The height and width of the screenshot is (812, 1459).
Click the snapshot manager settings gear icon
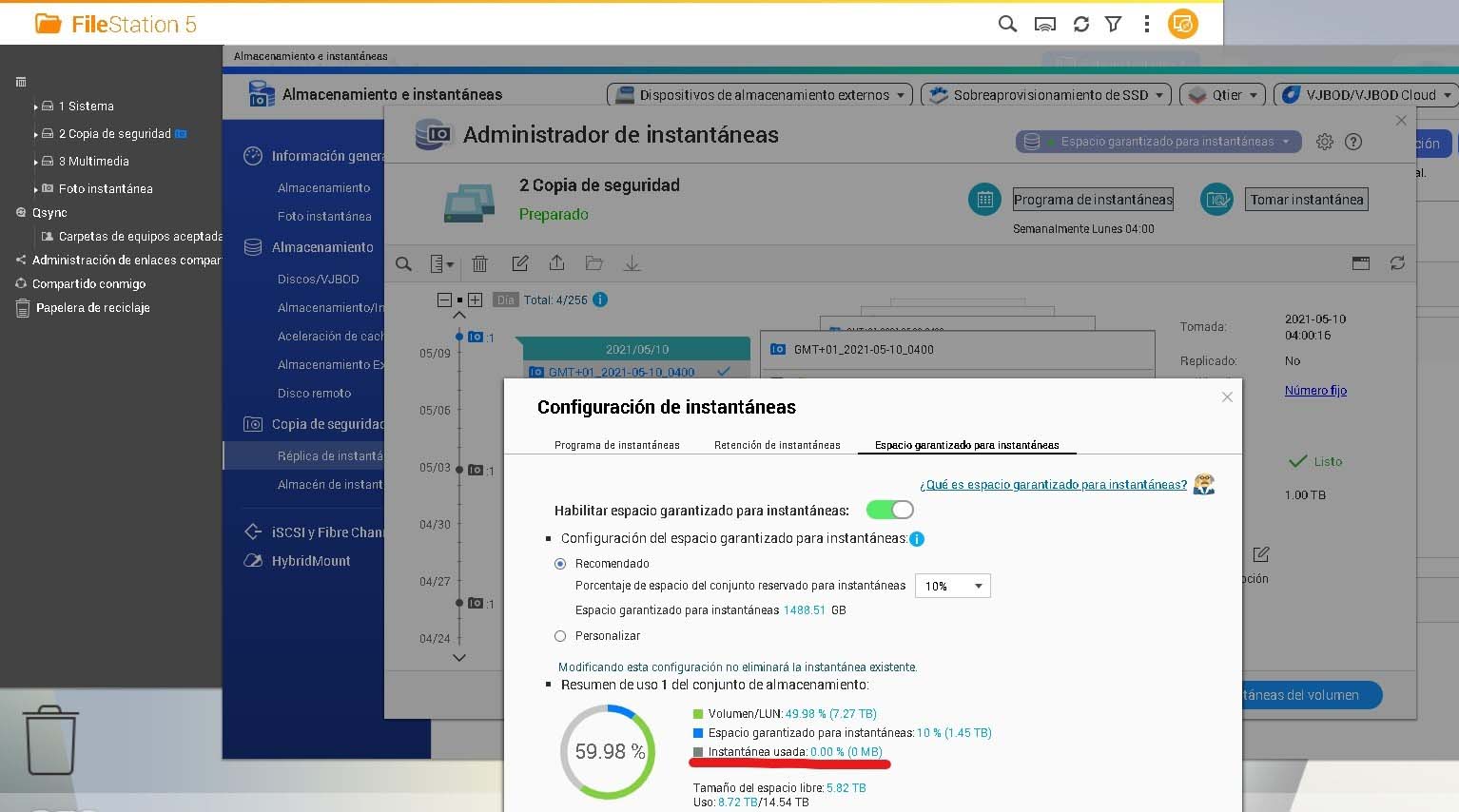click(1324, 142)
